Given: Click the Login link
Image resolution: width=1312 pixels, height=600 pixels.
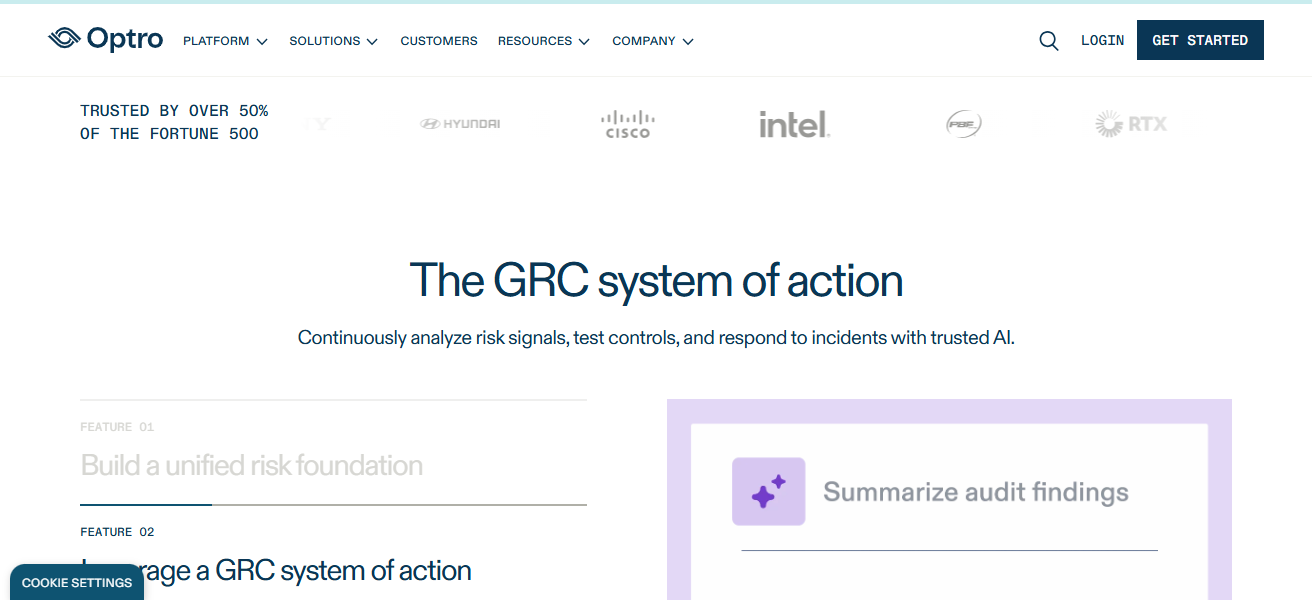Looking at the screenshot, I should (x=1102, y=41).
